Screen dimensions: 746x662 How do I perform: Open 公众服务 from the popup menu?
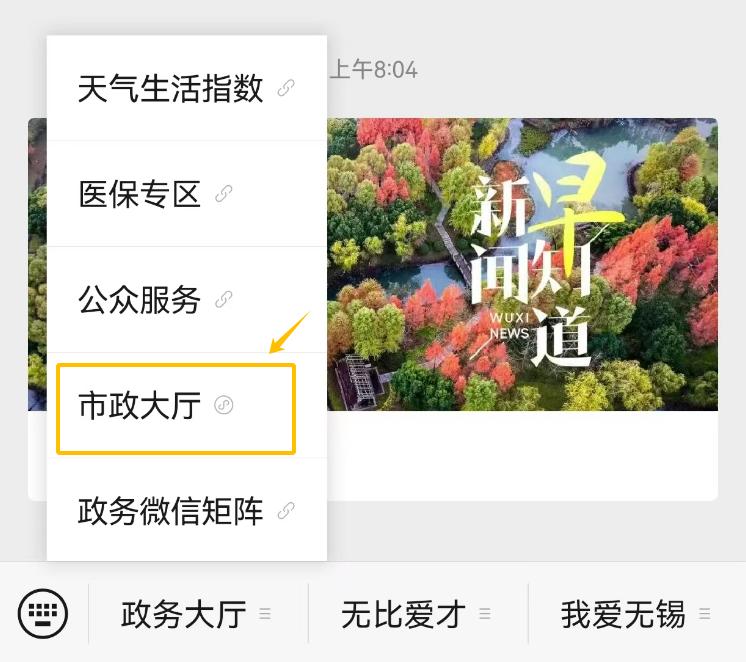(x=186, y=300)
